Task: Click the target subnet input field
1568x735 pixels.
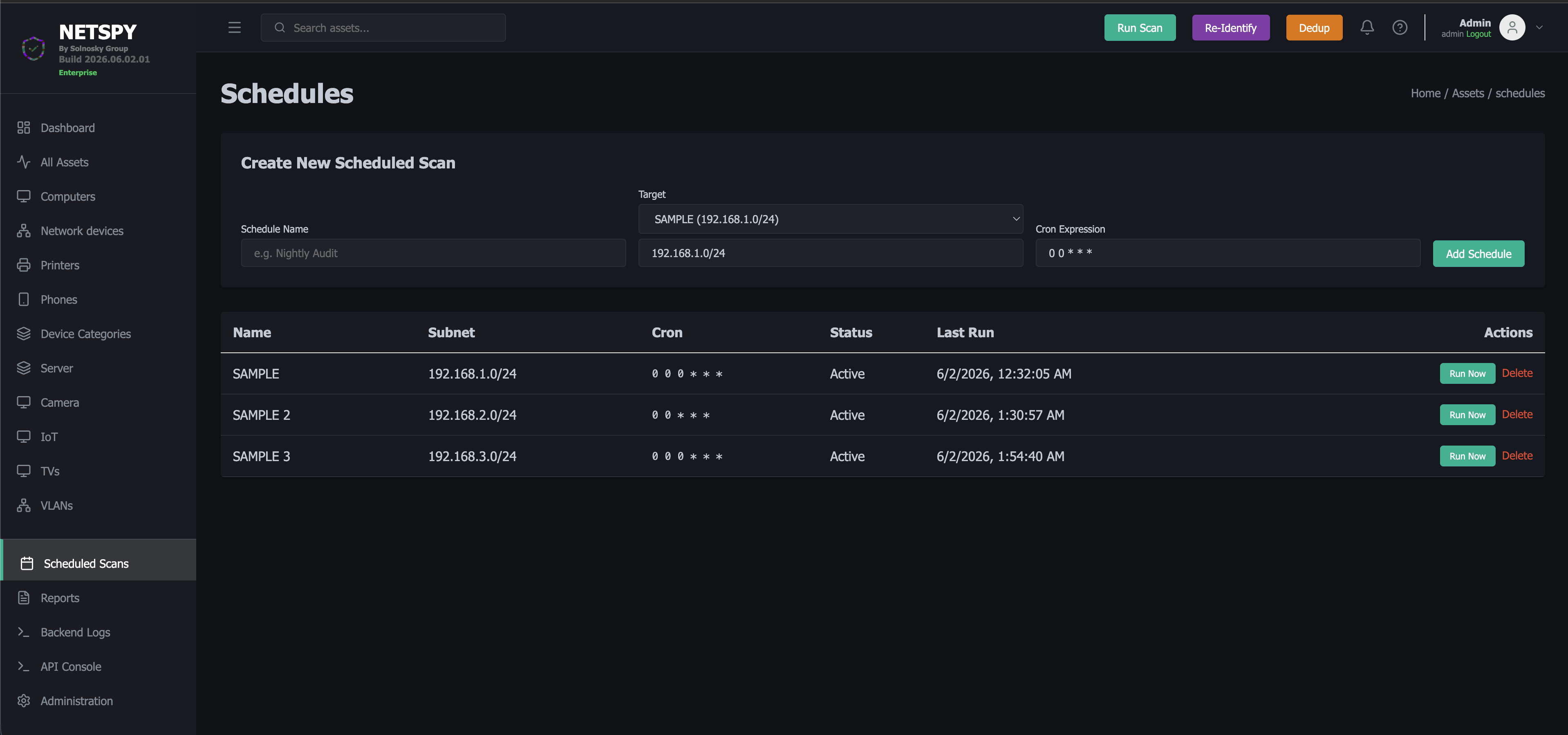Action: [x=830, y=253]
